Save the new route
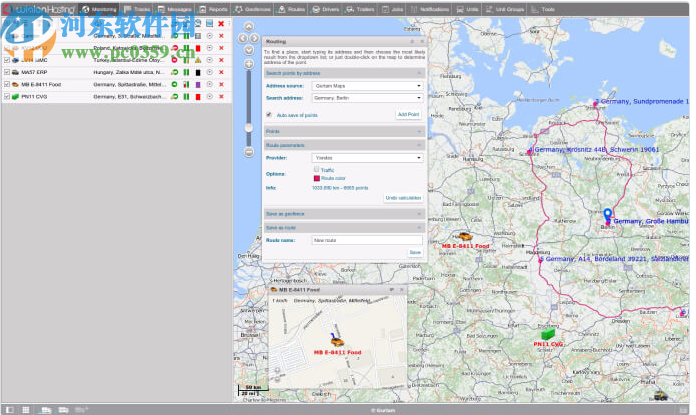This screenshot has height=415, width=696. 415,253
